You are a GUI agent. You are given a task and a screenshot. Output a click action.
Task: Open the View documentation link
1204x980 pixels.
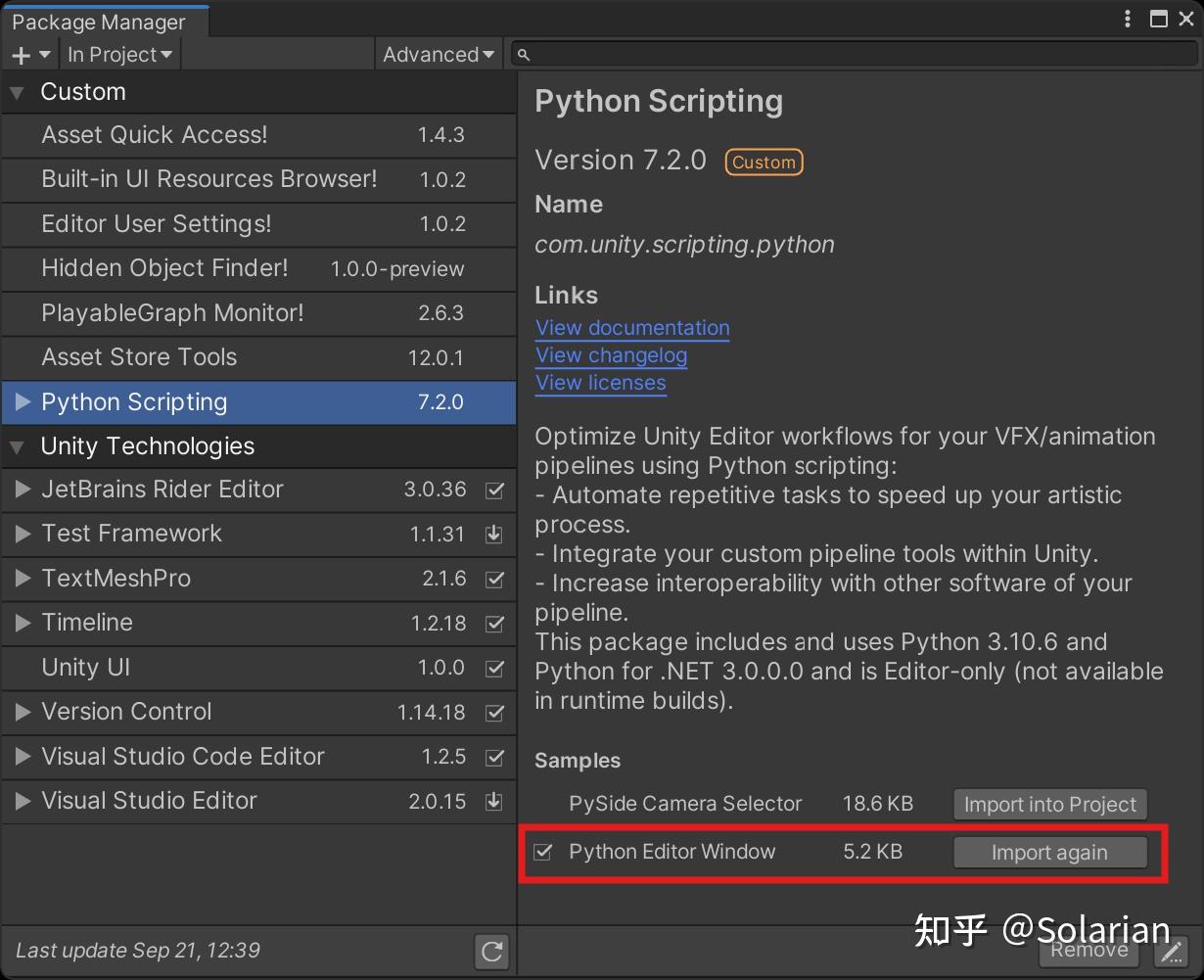coord(631,328)
